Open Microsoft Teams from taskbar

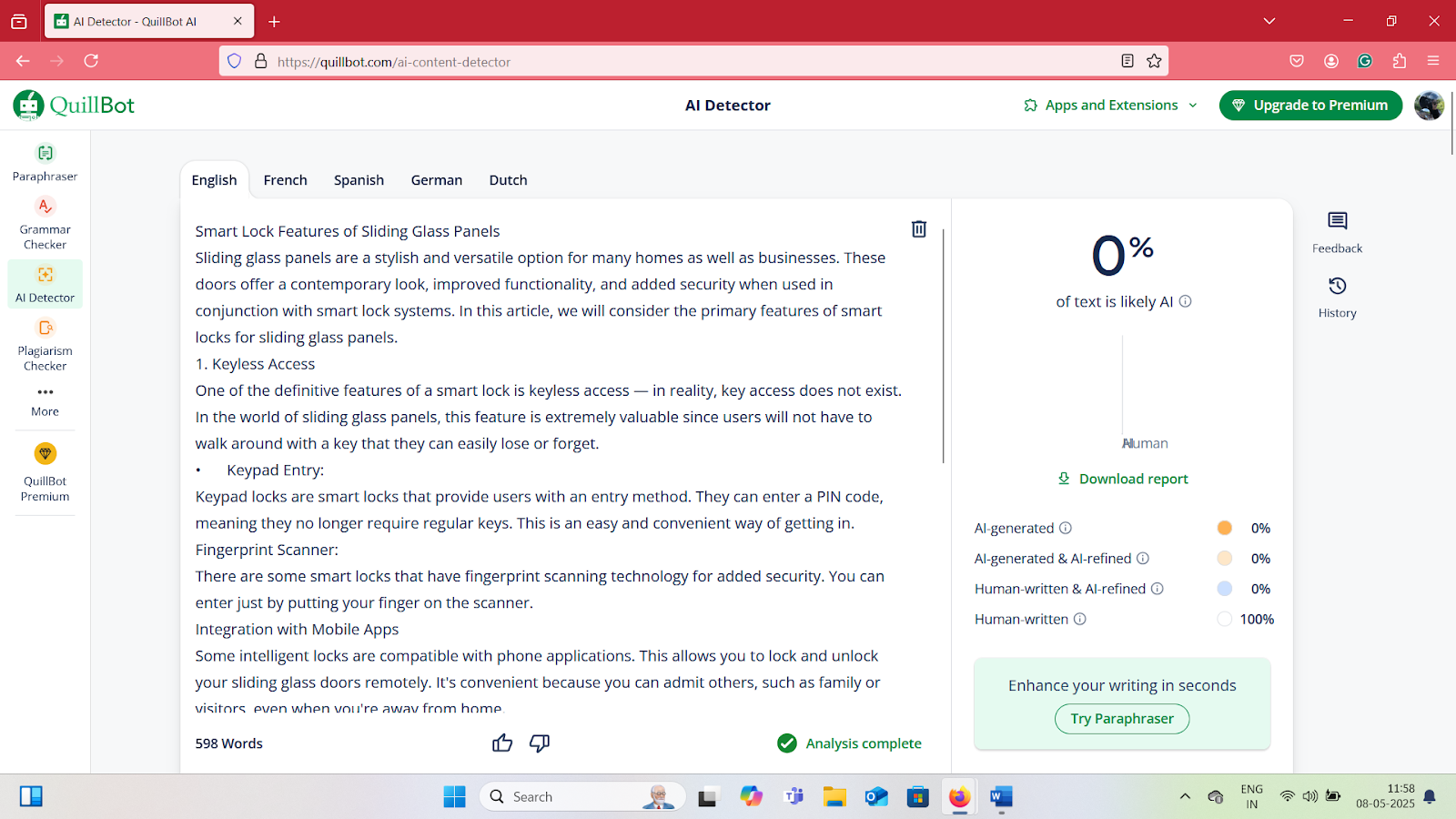794,797
